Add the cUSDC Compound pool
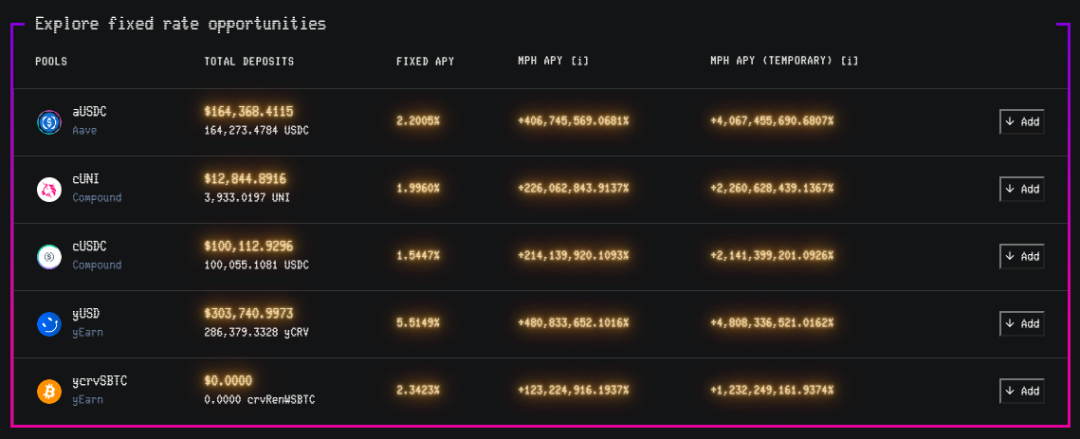 pos(1021,256)
